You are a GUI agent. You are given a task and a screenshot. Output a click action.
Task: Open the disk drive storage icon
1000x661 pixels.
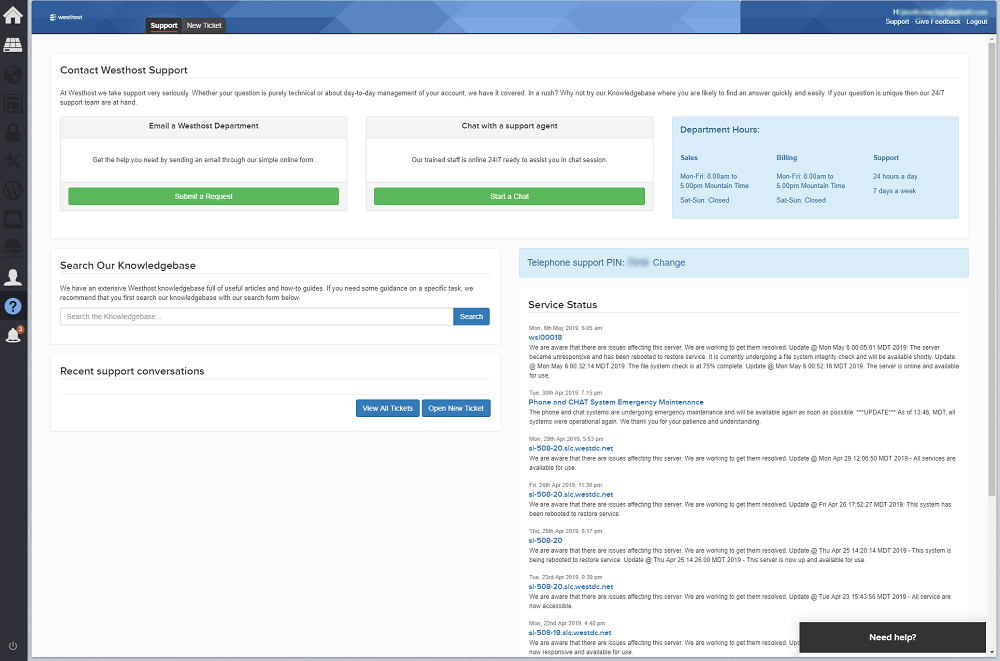tap(13, 219)
